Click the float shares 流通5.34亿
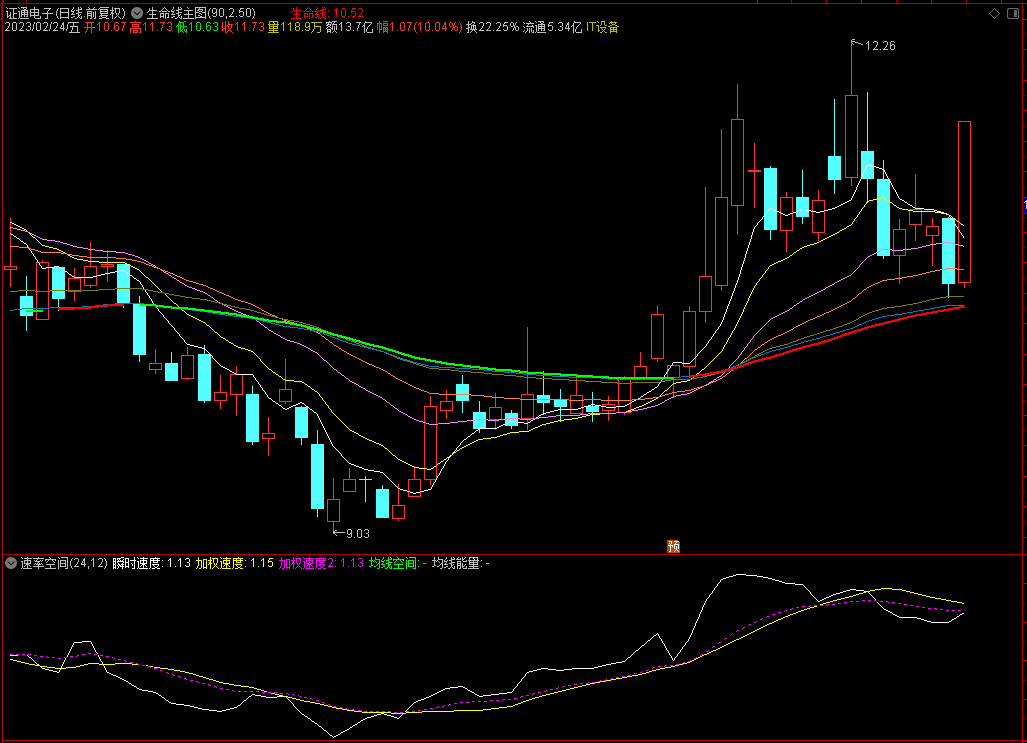1027x743 pixels. pyautogui.click(x=552, y=28)
